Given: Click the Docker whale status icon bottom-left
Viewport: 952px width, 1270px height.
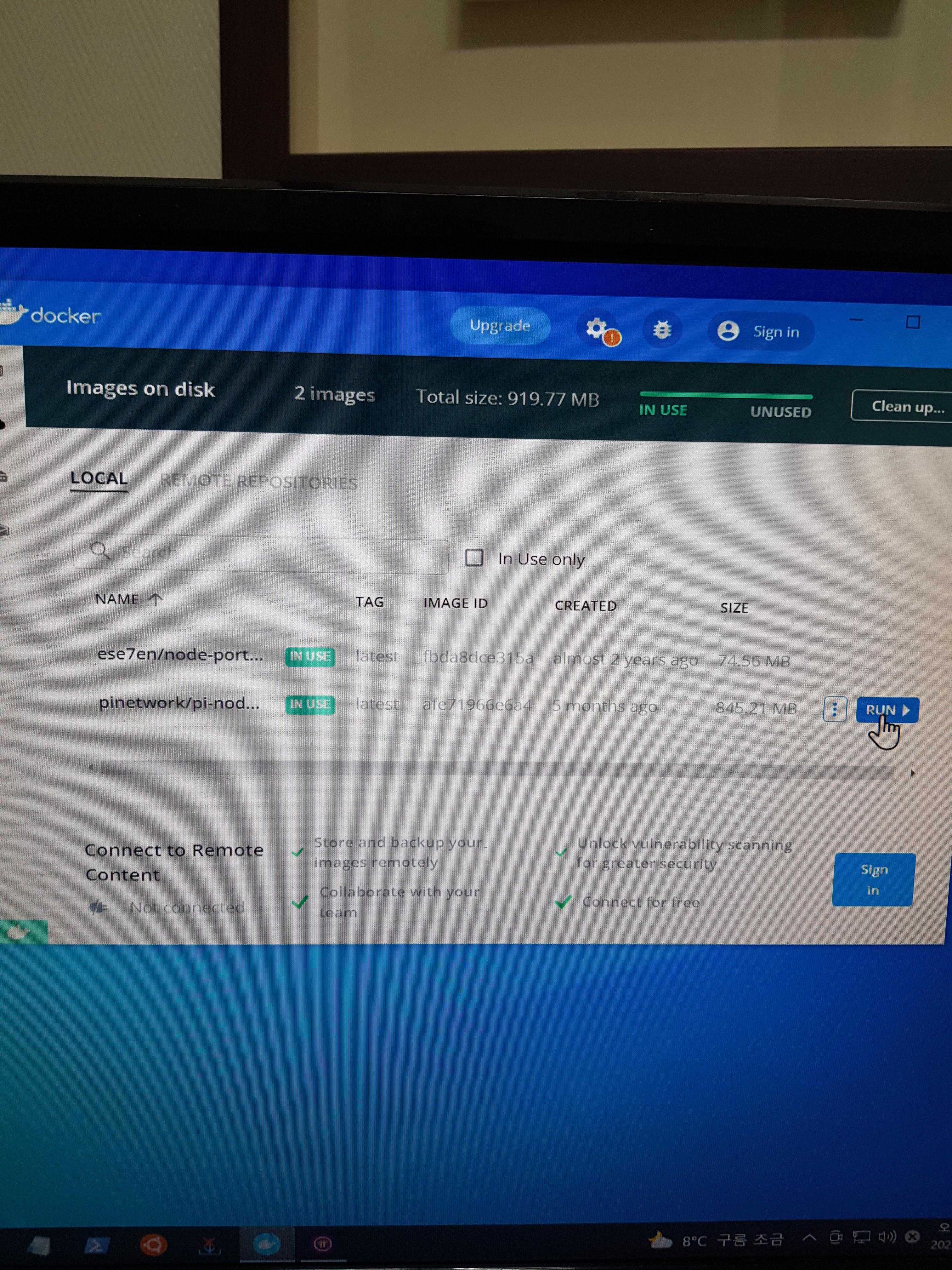Looking at the screenshot, I should (x=20, y=931).
